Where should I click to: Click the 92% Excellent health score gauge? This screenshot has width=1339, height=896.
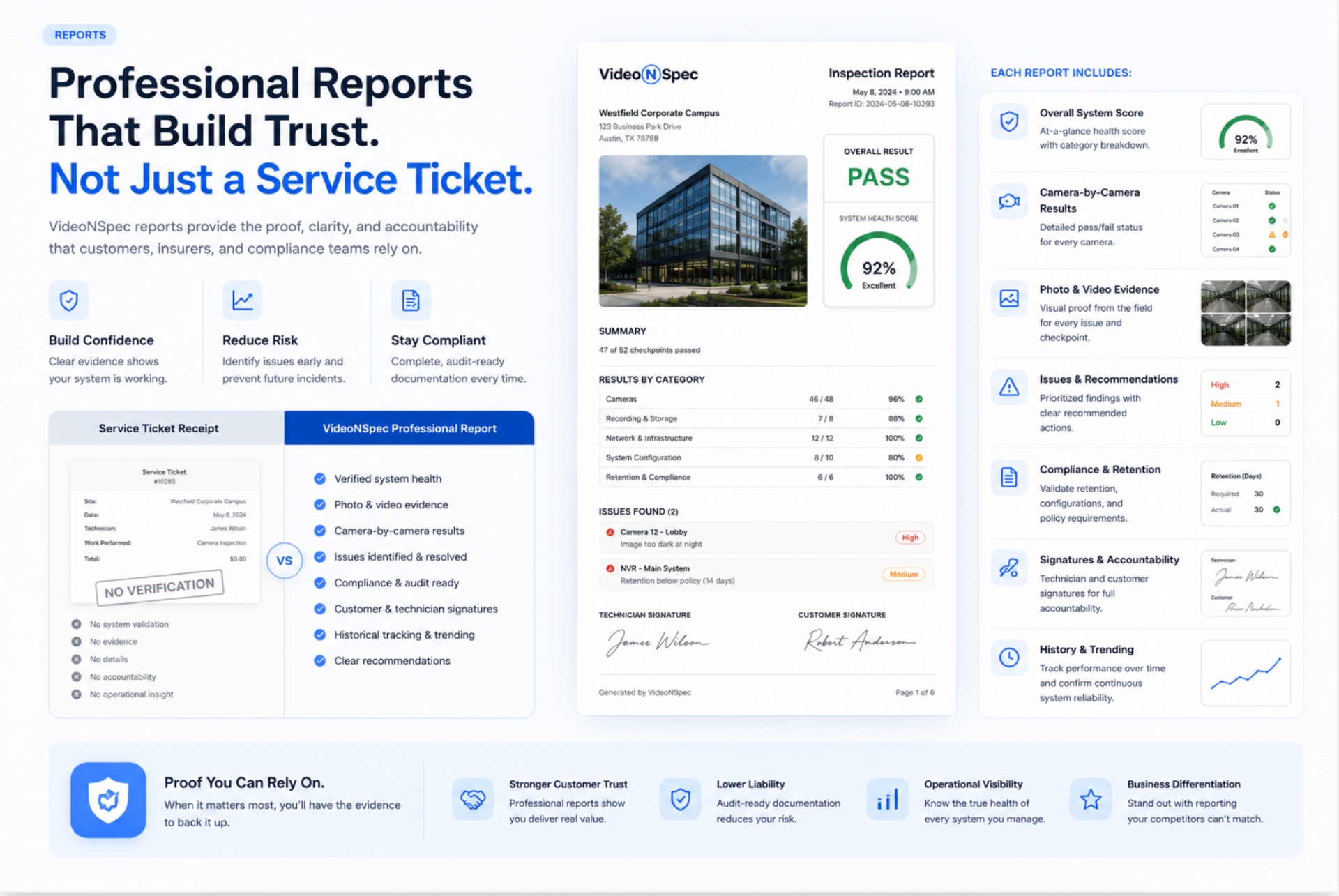[879, 263]
